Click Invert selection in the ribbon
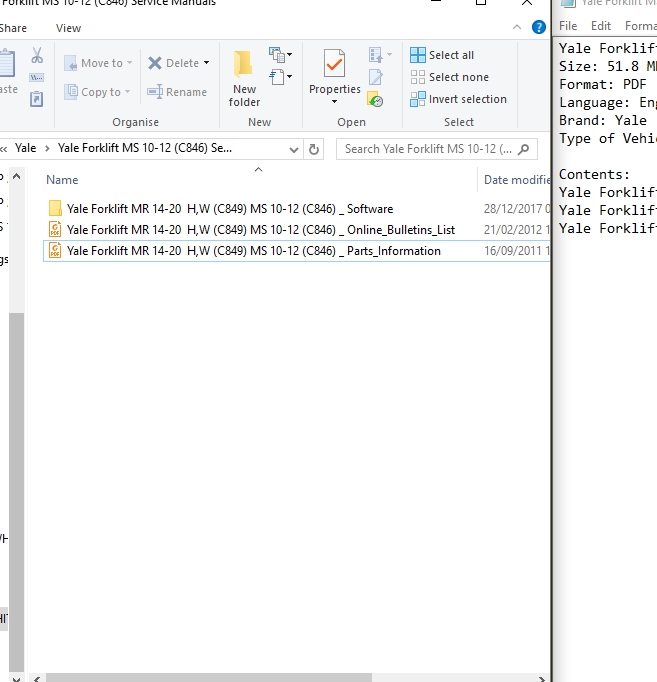 click(458, 99)
